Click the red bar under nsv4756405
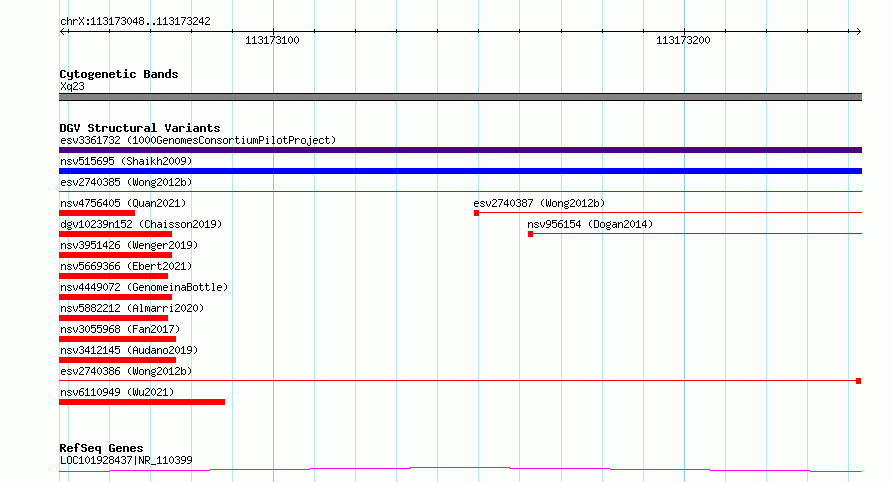The width and height of the screenshot is (890, 482). click(97, 213)
